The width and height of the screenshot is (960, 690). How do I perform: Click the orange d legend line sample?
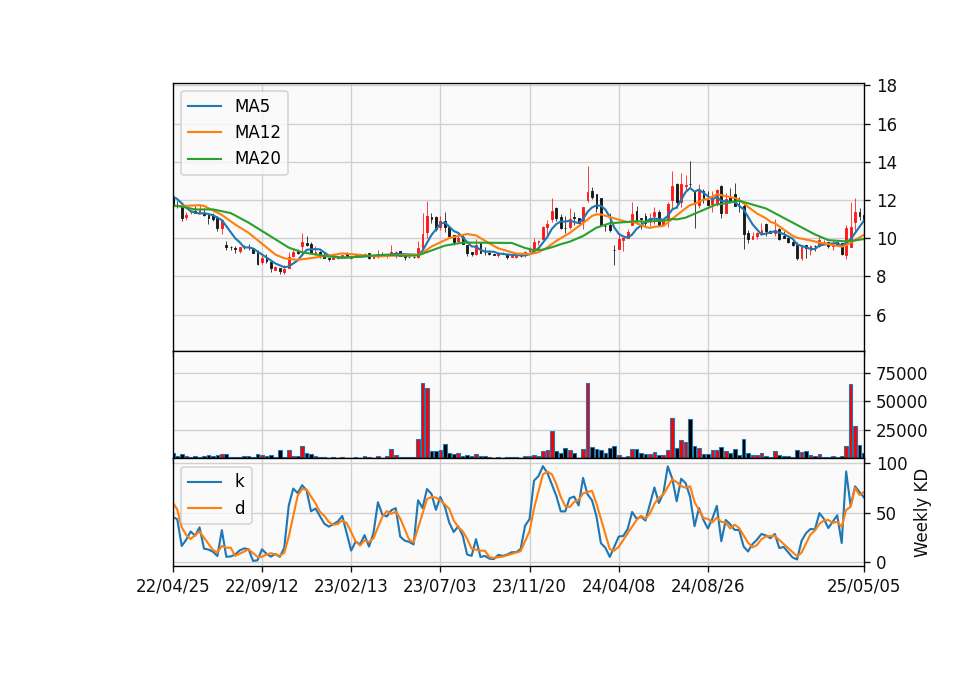204,508
